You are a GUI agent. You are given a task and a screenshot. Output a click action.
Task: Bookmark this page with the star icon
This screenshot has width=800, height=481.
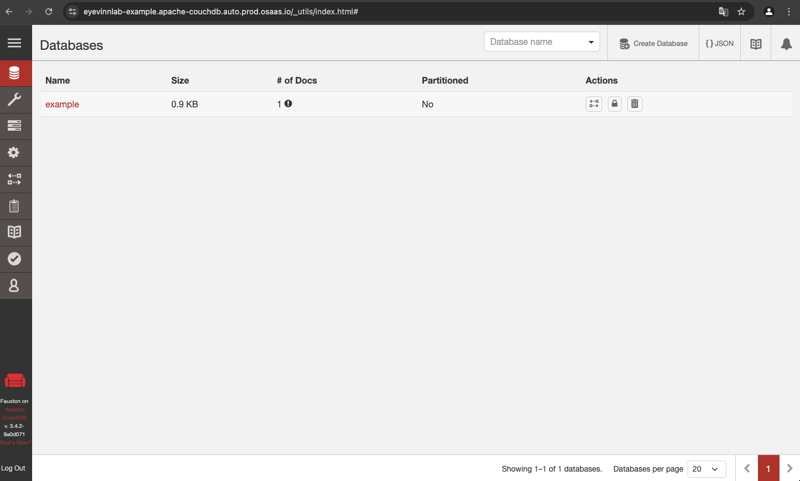(x=741, y=11)
